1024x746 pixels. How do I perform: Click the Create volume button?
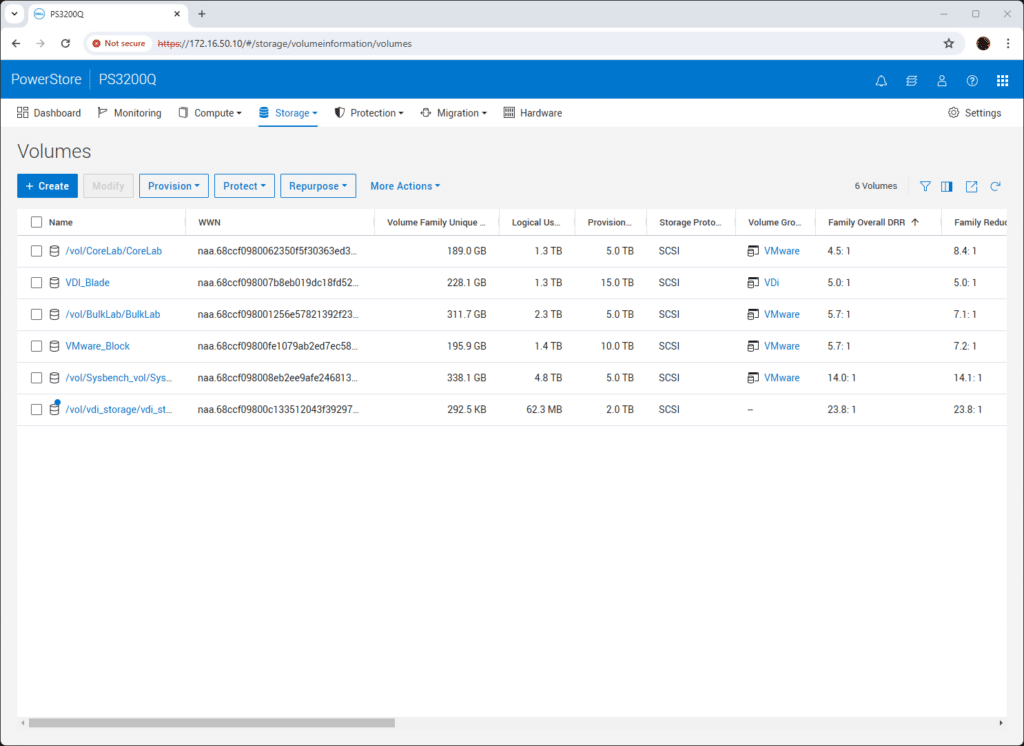point(48,186)
